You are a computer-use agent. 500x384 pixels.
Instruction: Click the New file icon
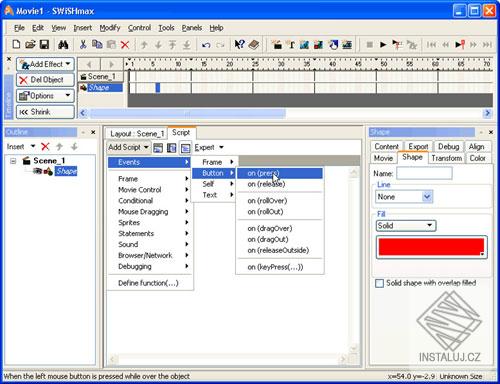(x=16, y=44)
